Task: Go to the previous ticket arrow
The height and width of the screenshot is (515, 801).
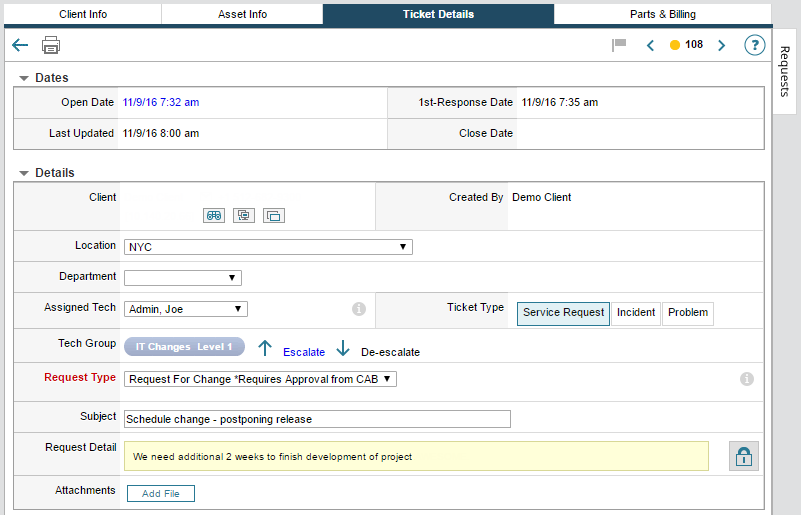Action: point(650,45)
